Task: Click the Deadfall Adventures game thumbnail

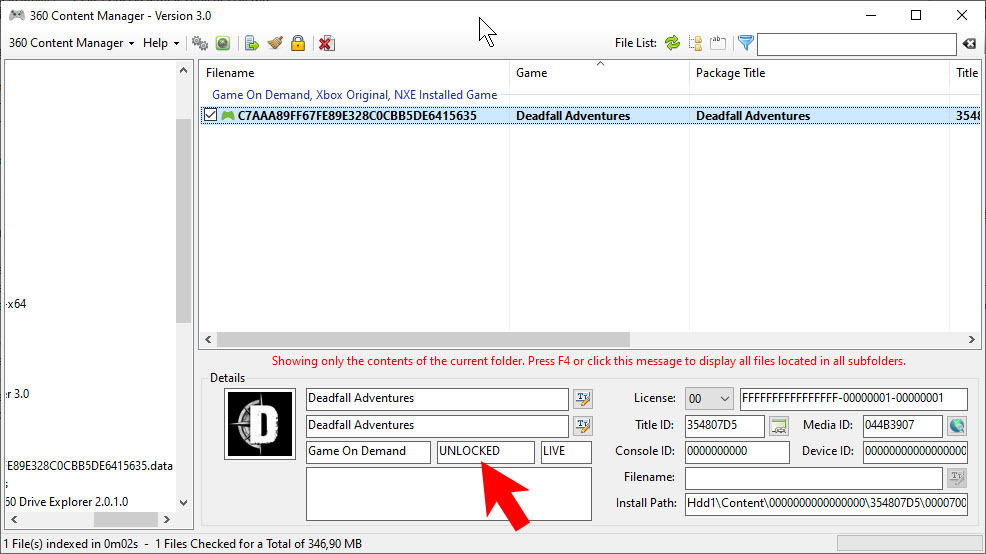Action: pyautogui.click(x=260, y=424)
